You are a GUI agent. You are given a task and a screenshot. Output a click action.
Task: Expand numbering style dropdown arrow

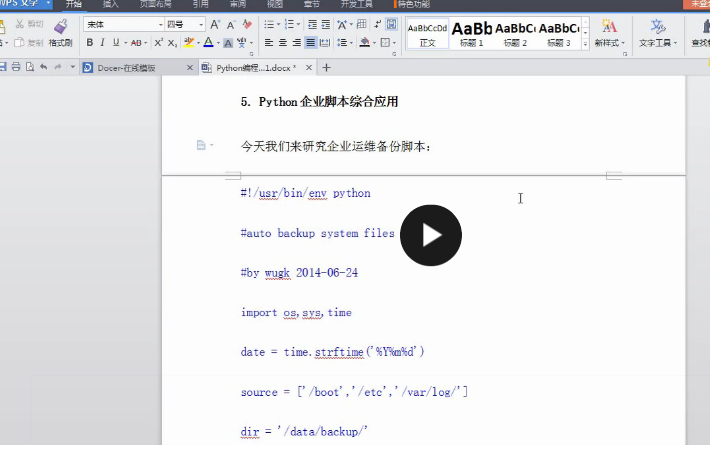coord(298,24)
